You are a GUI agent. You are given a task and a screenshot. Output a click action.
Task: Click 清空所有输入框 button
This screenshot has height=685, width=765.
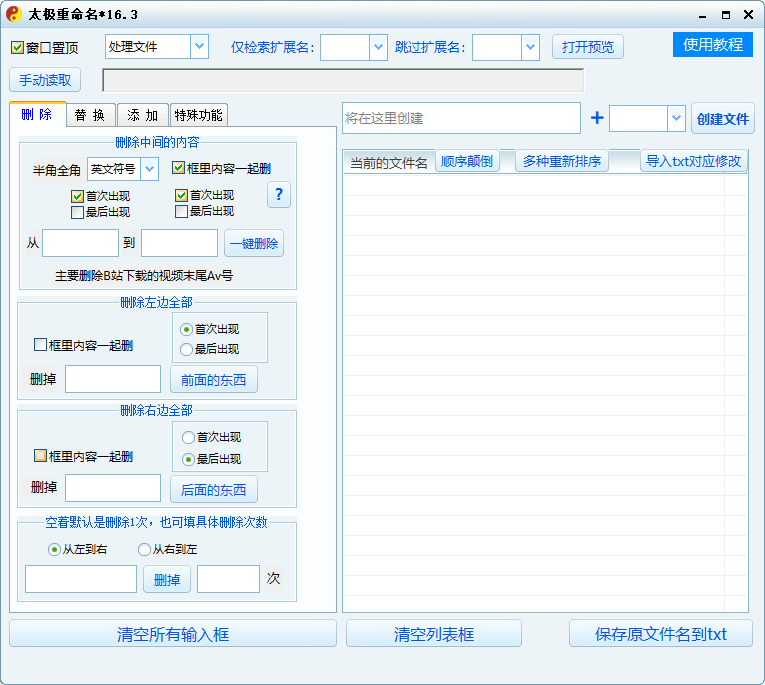pyautogui.click(x=173, y=634)
